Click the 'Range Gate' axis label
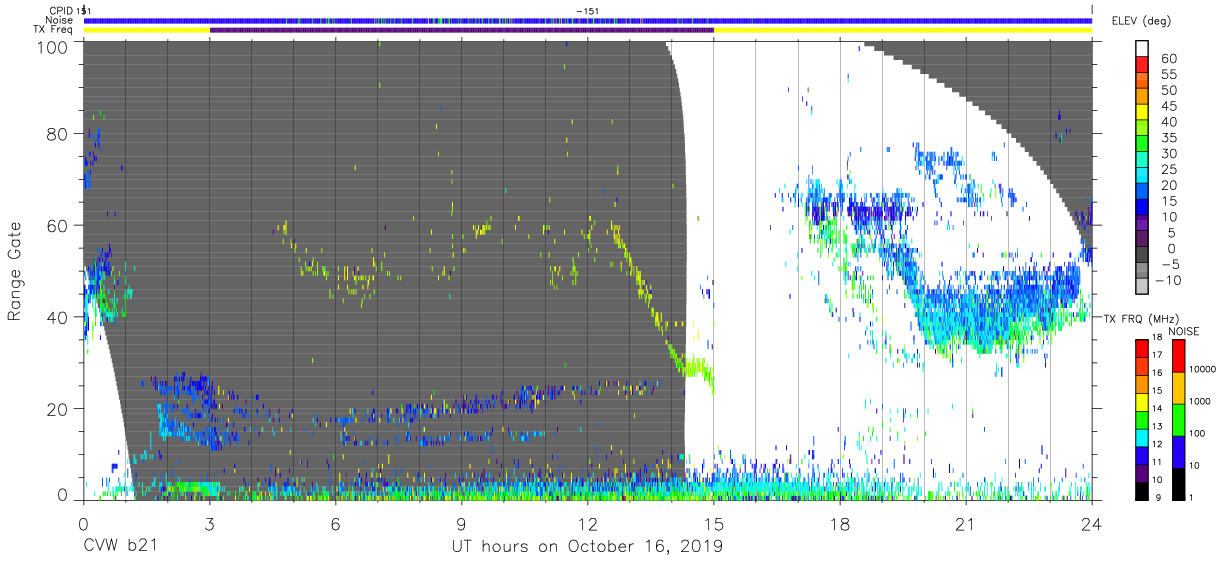Image resolution: width=1228 pixels, height=567 pixels. click(x=15, y=271)
